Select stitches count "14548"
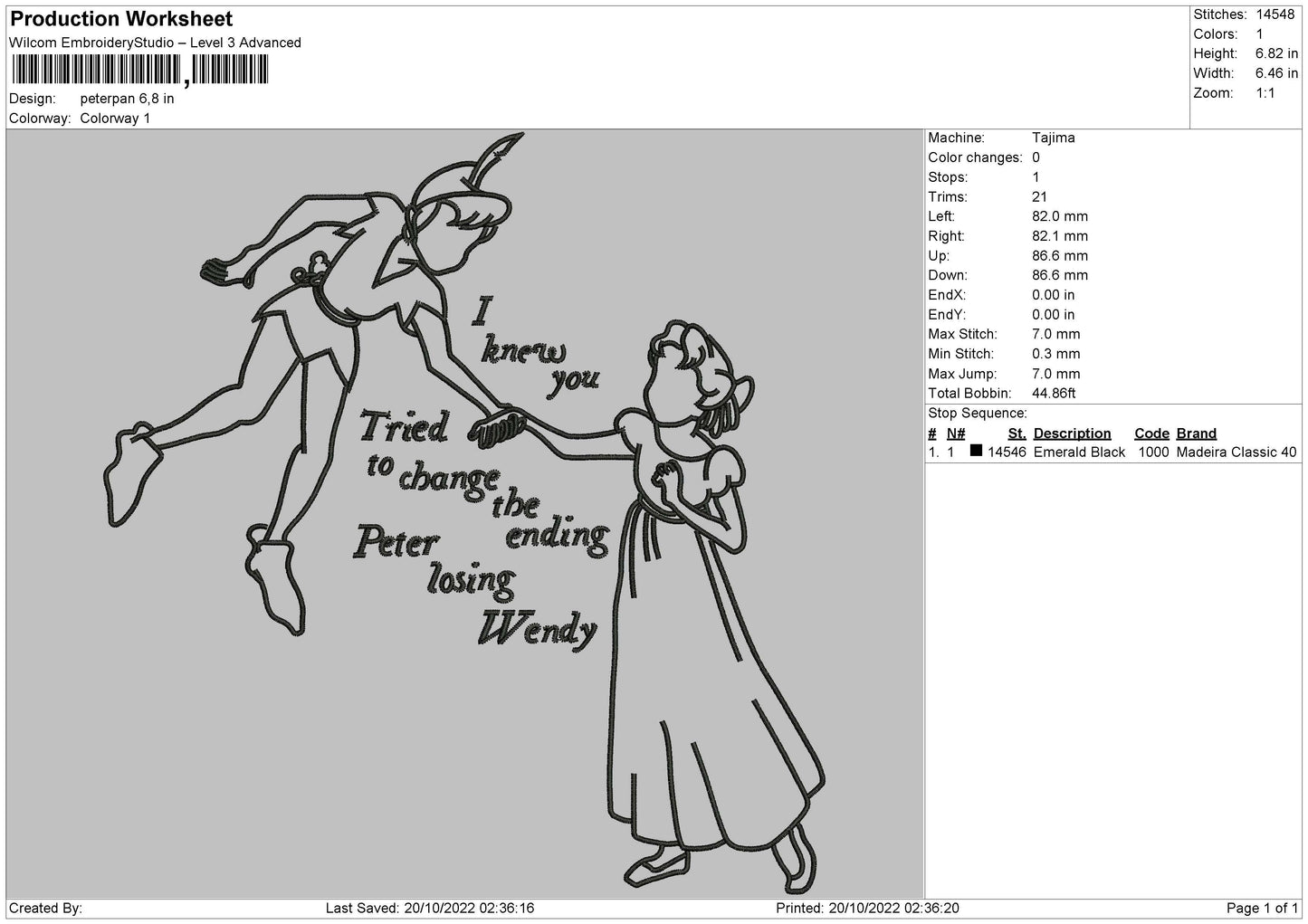 tap(1275, 14)
